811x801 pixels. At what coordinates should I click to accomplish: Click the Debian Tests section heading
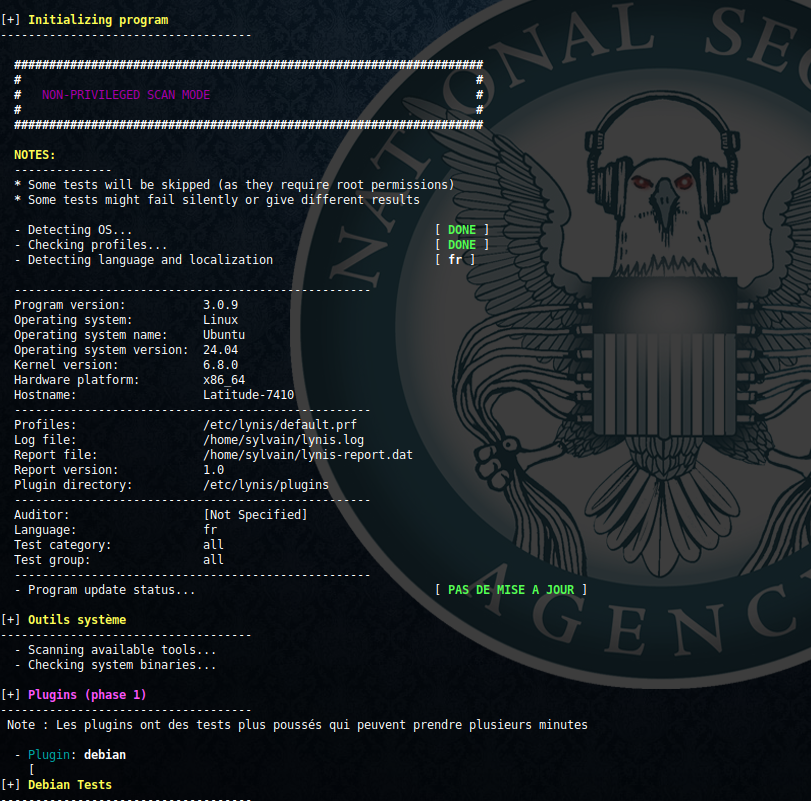coord(70,785)
